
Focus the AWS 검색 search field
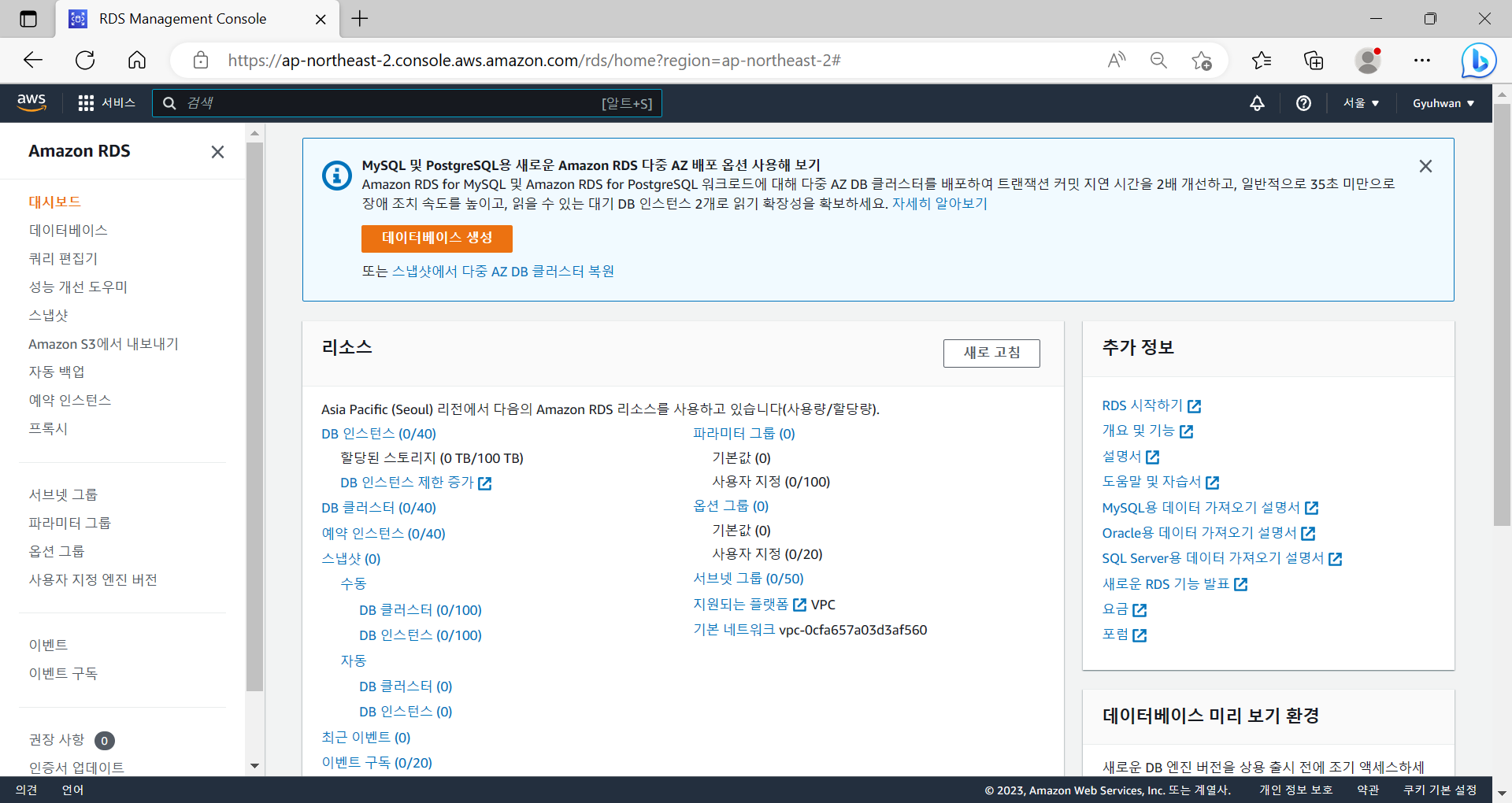click(x=406, y=103)
